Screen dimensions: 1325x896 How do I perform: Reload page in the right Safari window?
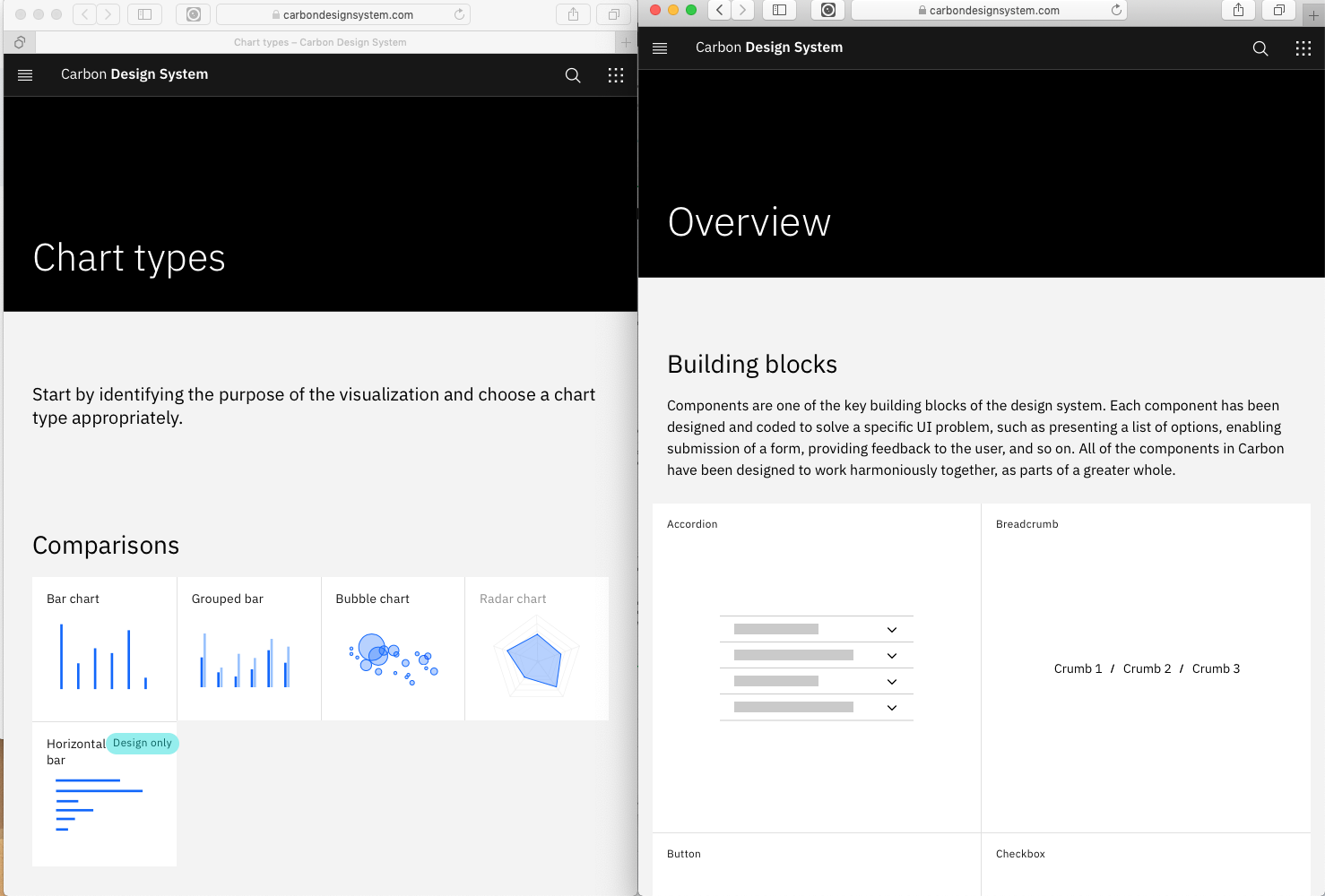(1116, 10)
